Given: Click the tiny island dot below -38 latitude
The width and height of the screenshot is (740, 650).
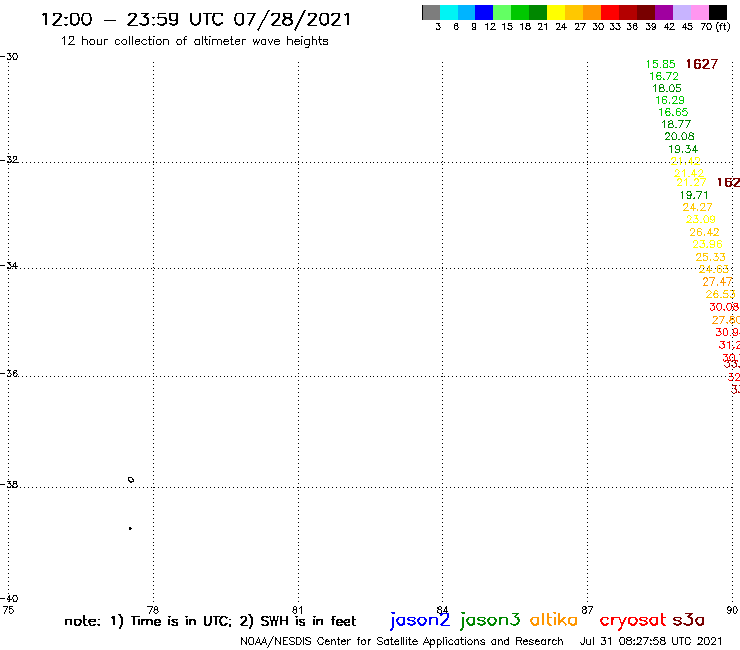Looking at the screenshot, I should [x=130, y=528].
